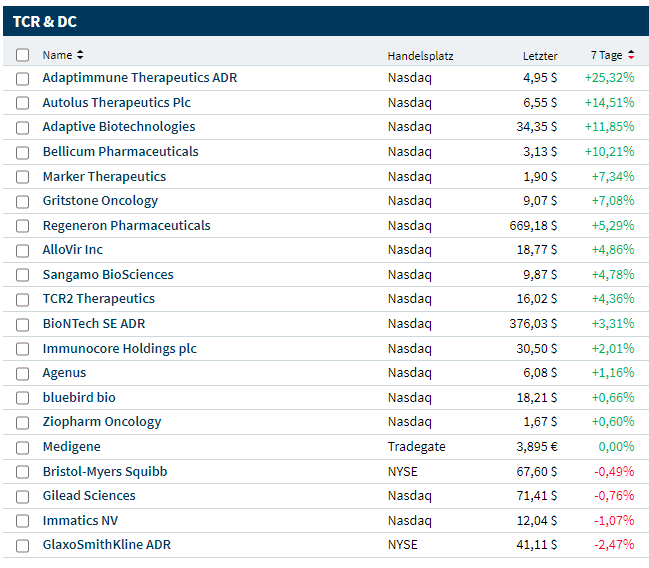This screenshot has height=568, width=649.
Task: Click the Letzter column header
Action: [540, 56]
